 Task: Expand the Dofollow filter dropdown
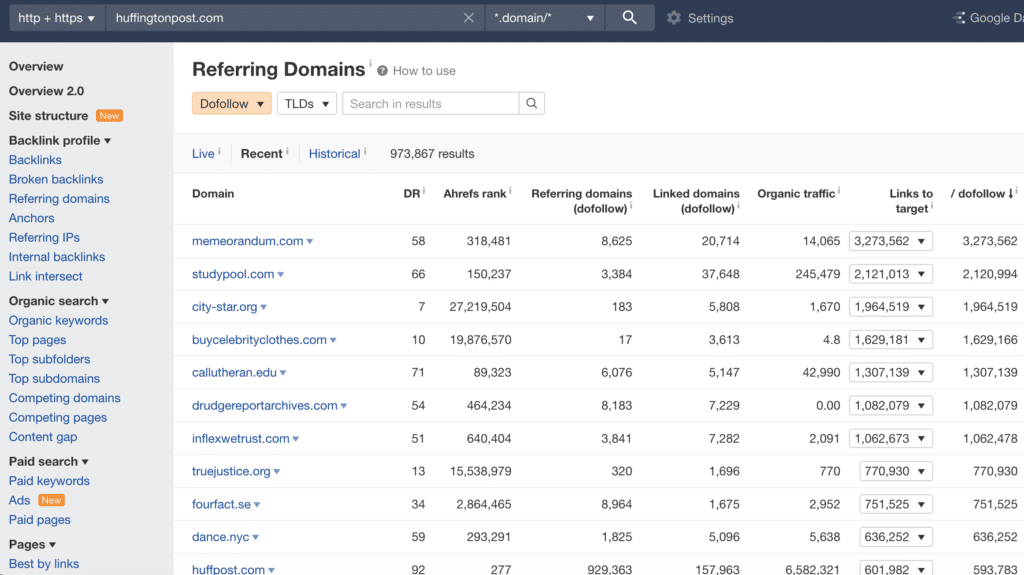point(232,104)
